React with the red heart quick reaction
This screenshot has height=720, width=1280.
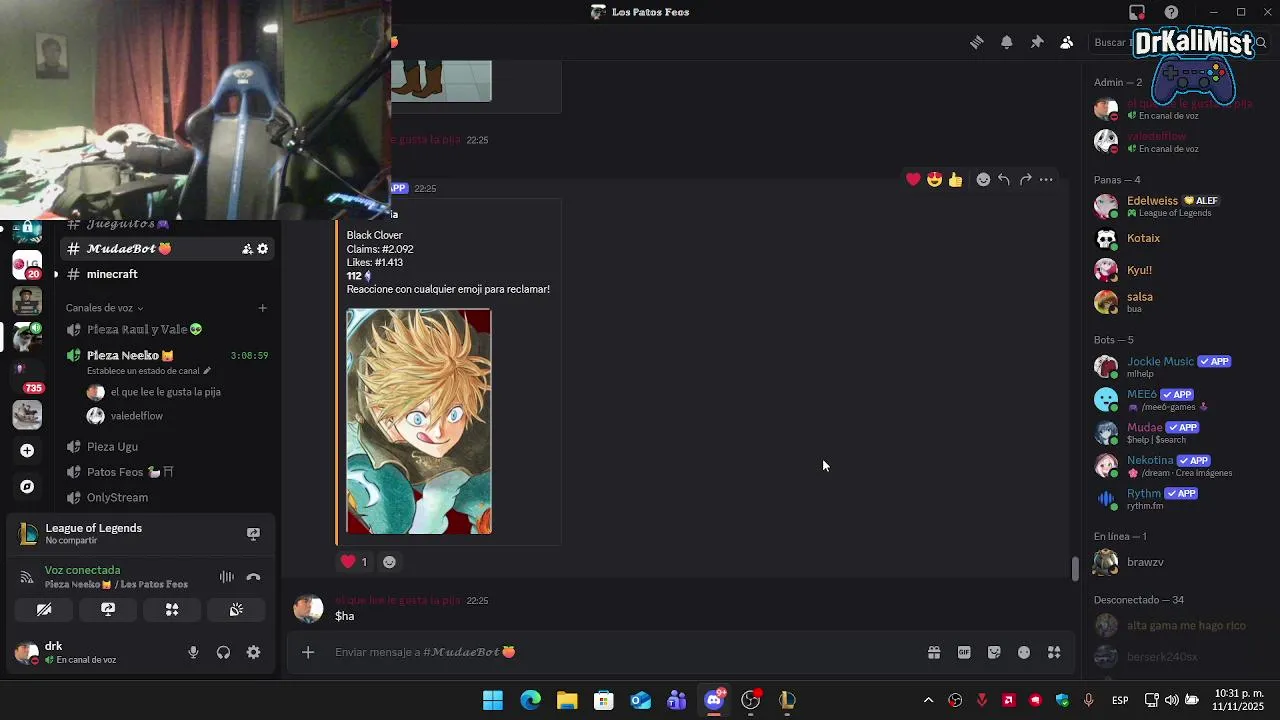(913, 179)
